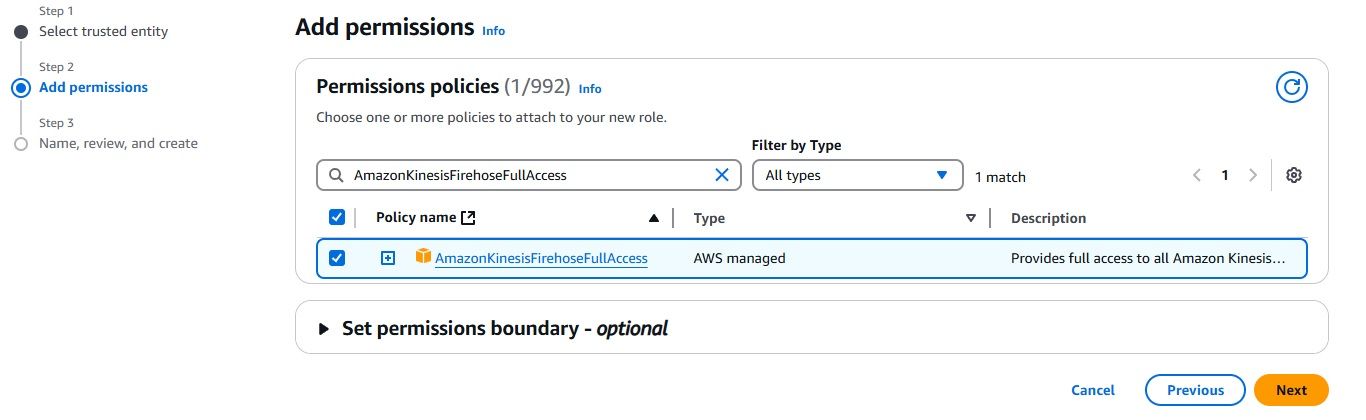Viewport: 1366px width, 420px height.
Task: Click into the policy search input field
Action: (530, 175)
